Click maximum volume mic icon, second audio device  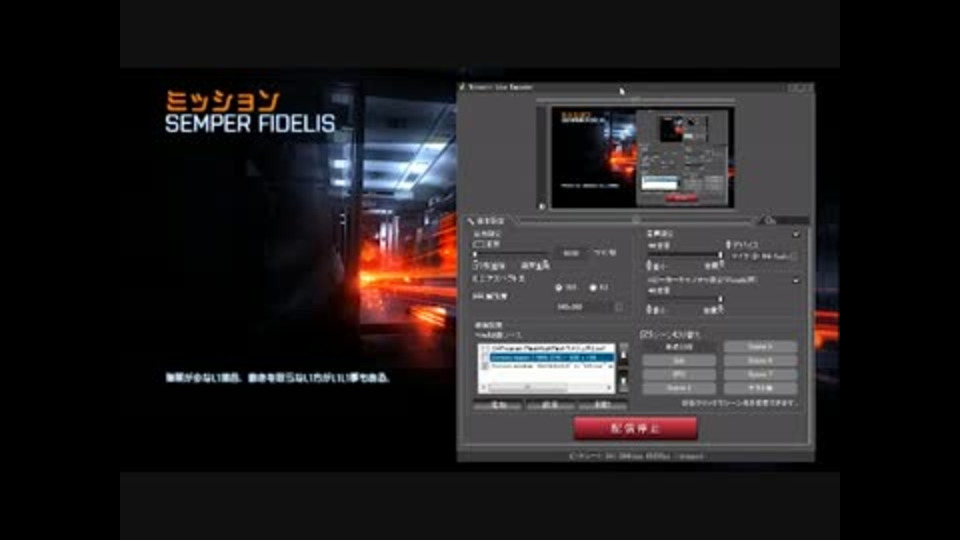tap(722, 310)
